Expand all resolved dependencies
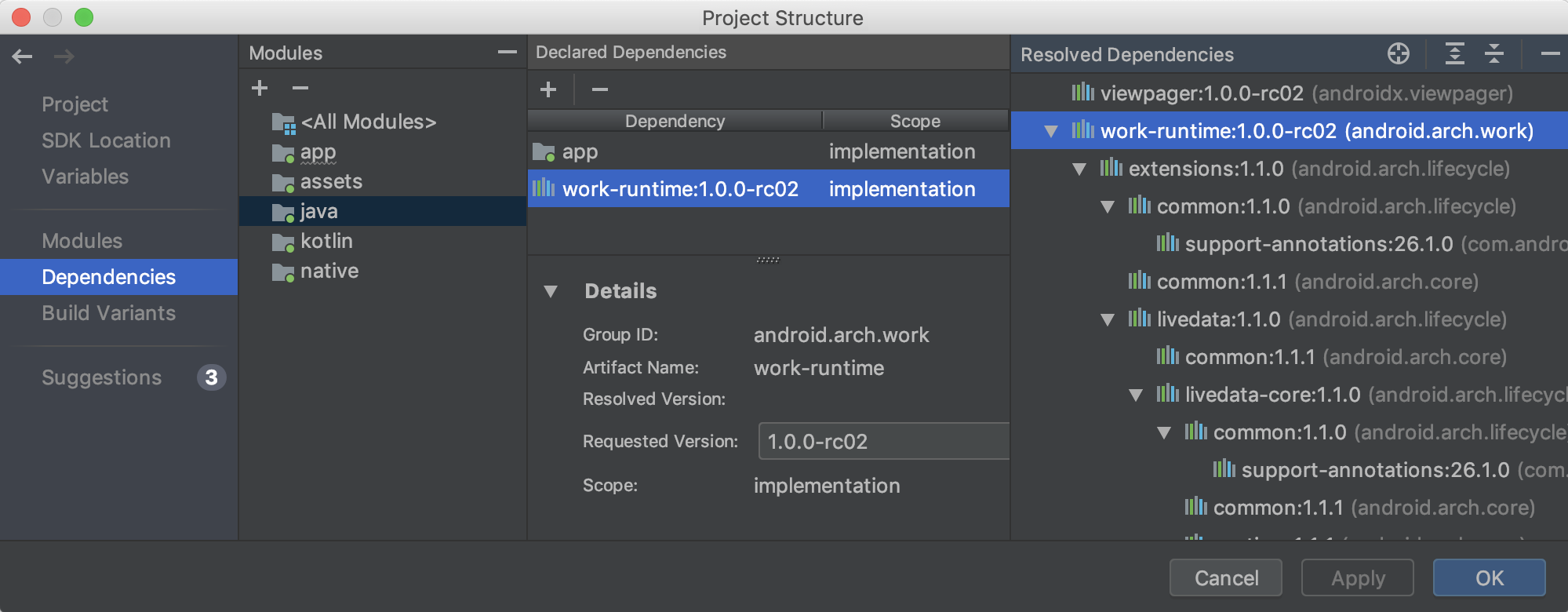1568x612 pixels. pos(1454,53)
